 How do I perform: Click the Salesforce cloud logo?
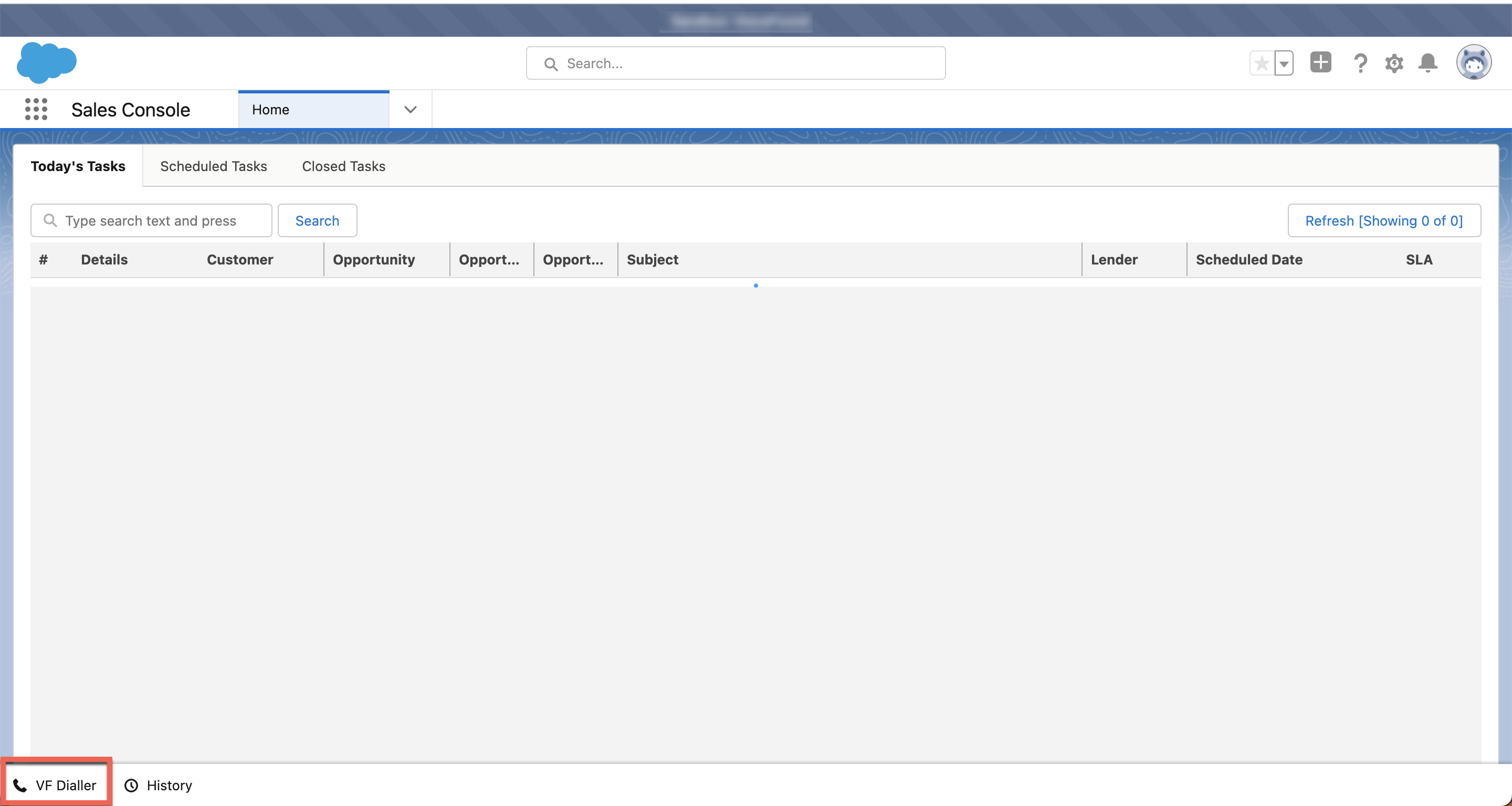click(46, 62)
